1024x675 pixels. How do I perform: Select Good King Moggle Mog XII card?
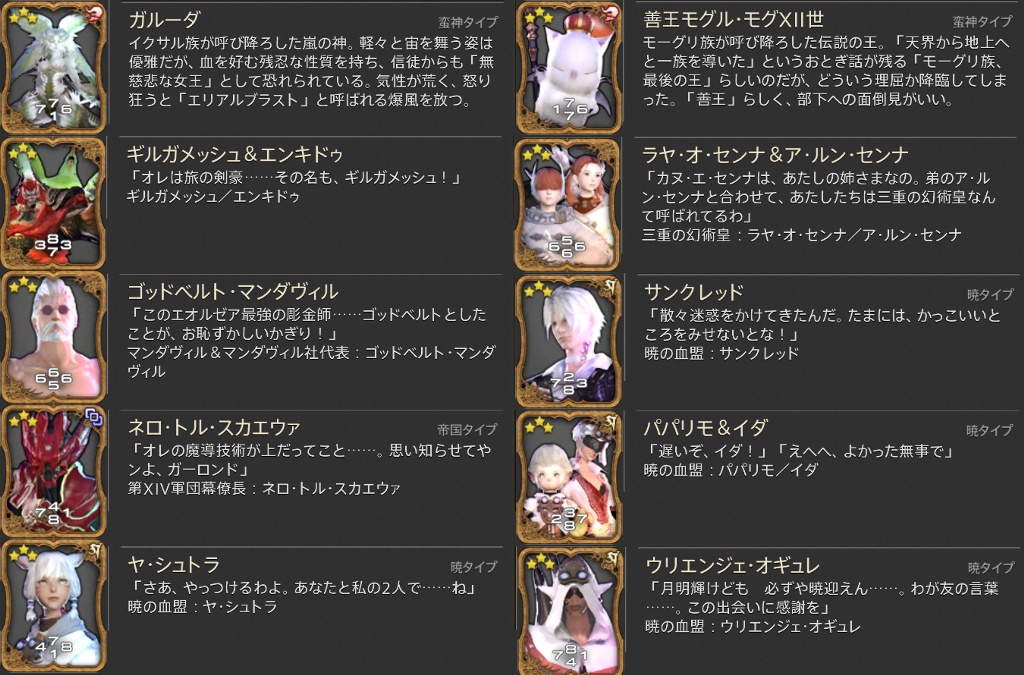click(568, 68)
